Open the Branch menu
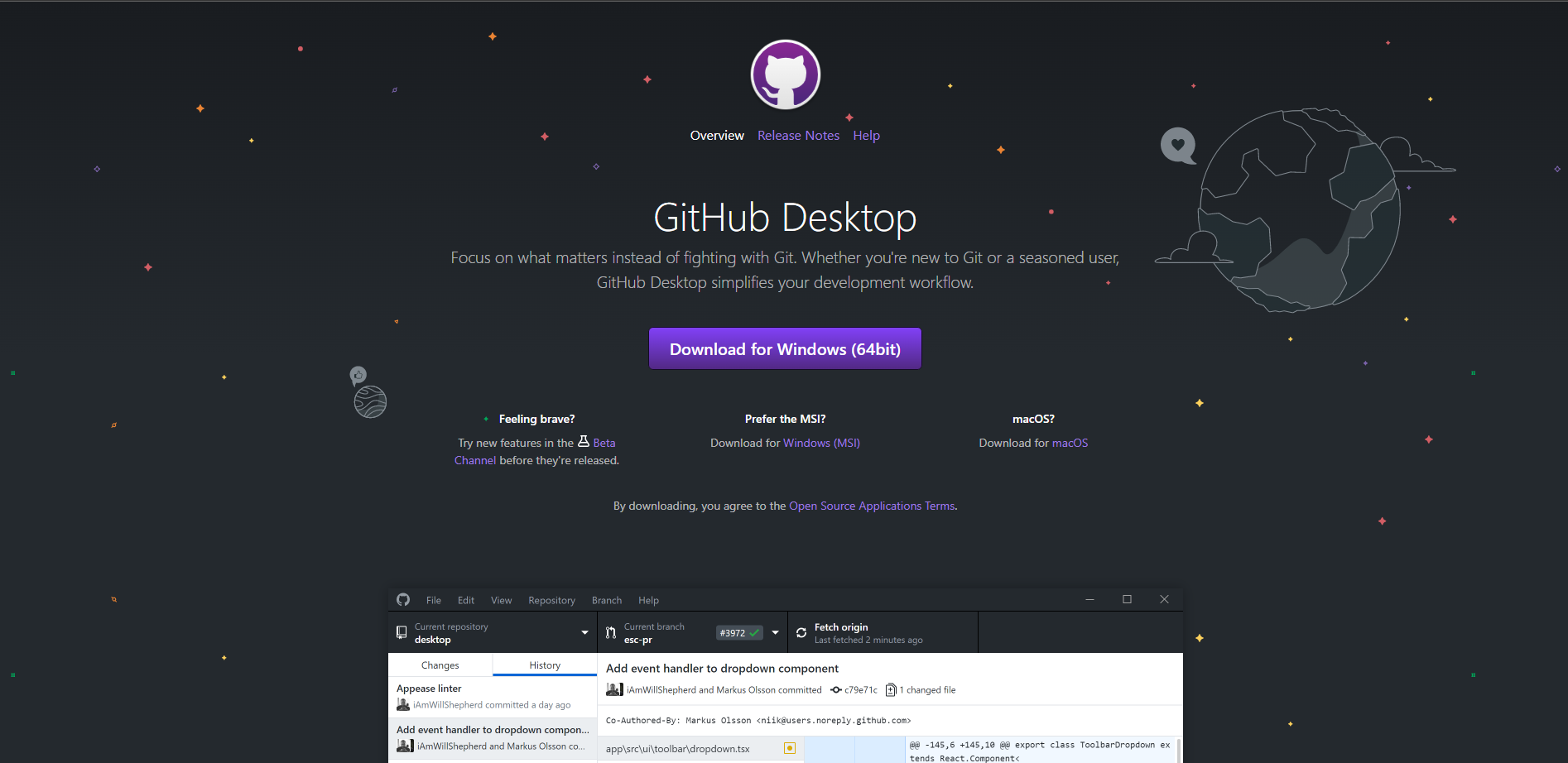 [x=607, y=600]
